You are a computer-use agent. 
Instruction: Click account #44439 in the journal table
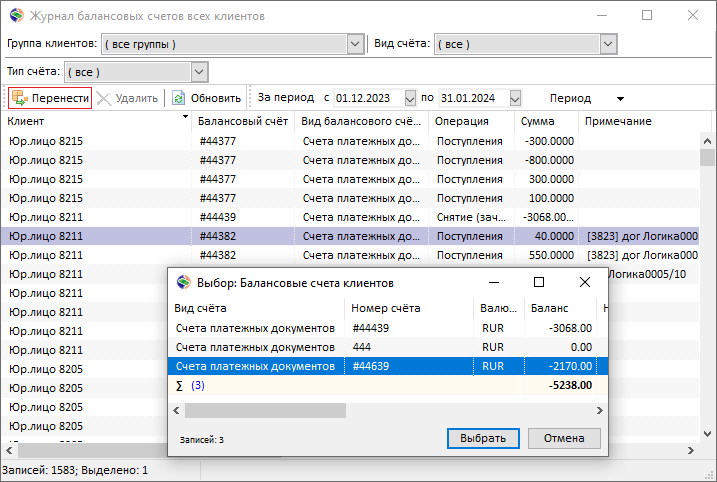[218, 217]
